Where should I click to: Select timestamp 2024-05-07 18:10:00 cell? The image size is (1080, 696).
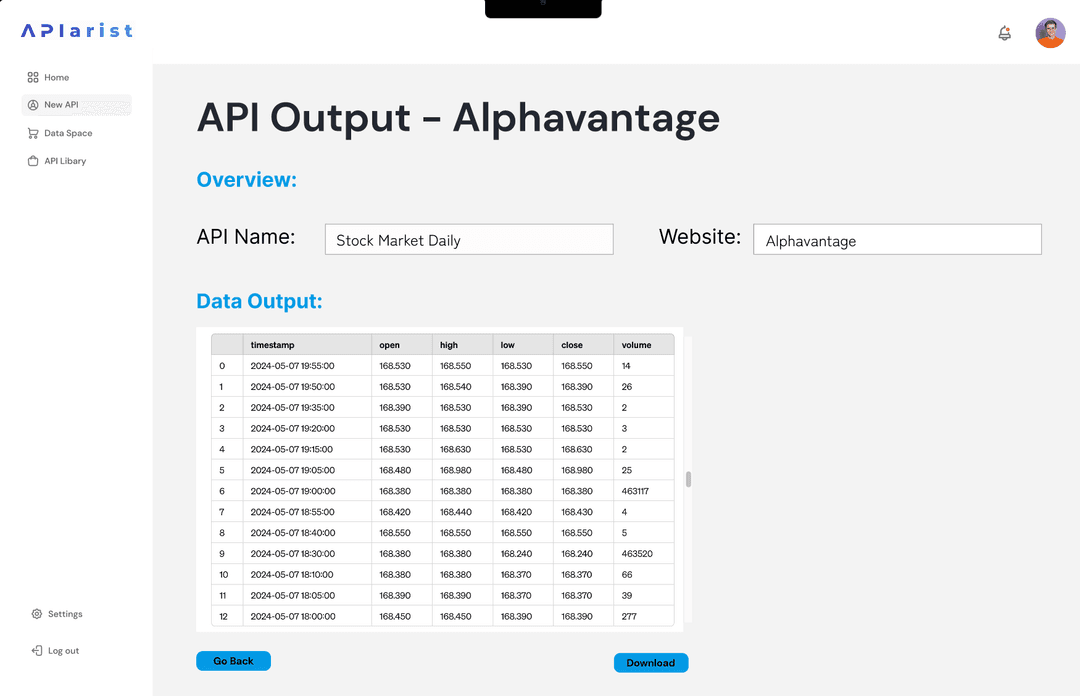pyautogui.click(x=307, y=574)
